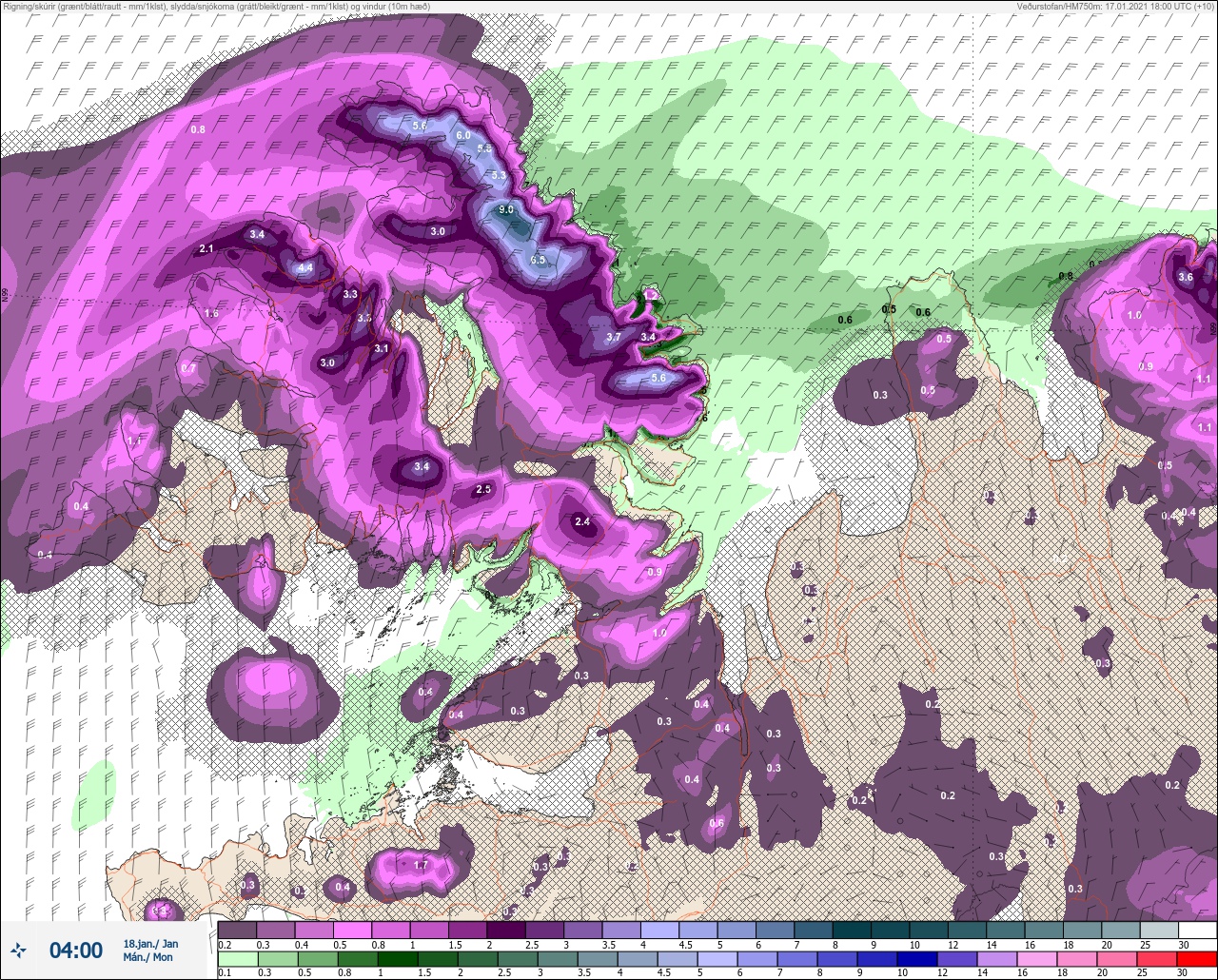Click the 1.7 precipitation value on map
The width and height of the screenshot is (1218, 980).
pyautogui.click(x=422, y=865)
